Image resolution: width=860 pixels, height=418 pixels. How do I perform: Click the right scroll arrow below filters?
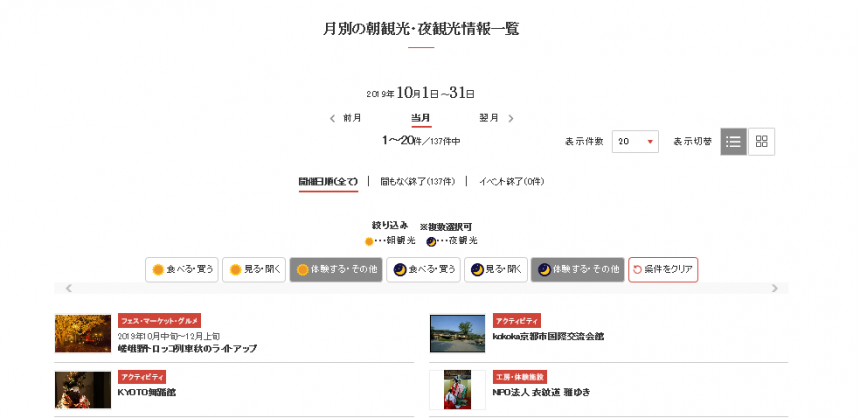click(x=774, y=289)
